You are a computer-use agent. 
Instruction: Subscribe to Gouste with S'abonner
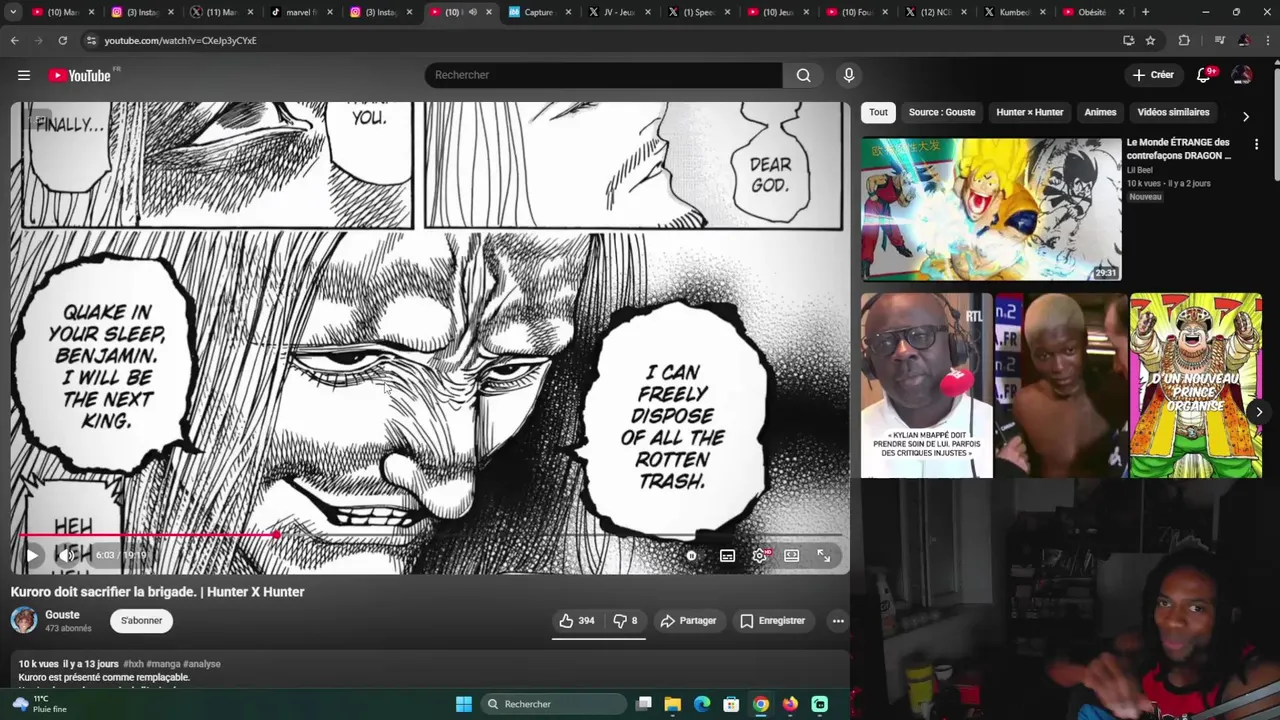click(x=141, y=621)
